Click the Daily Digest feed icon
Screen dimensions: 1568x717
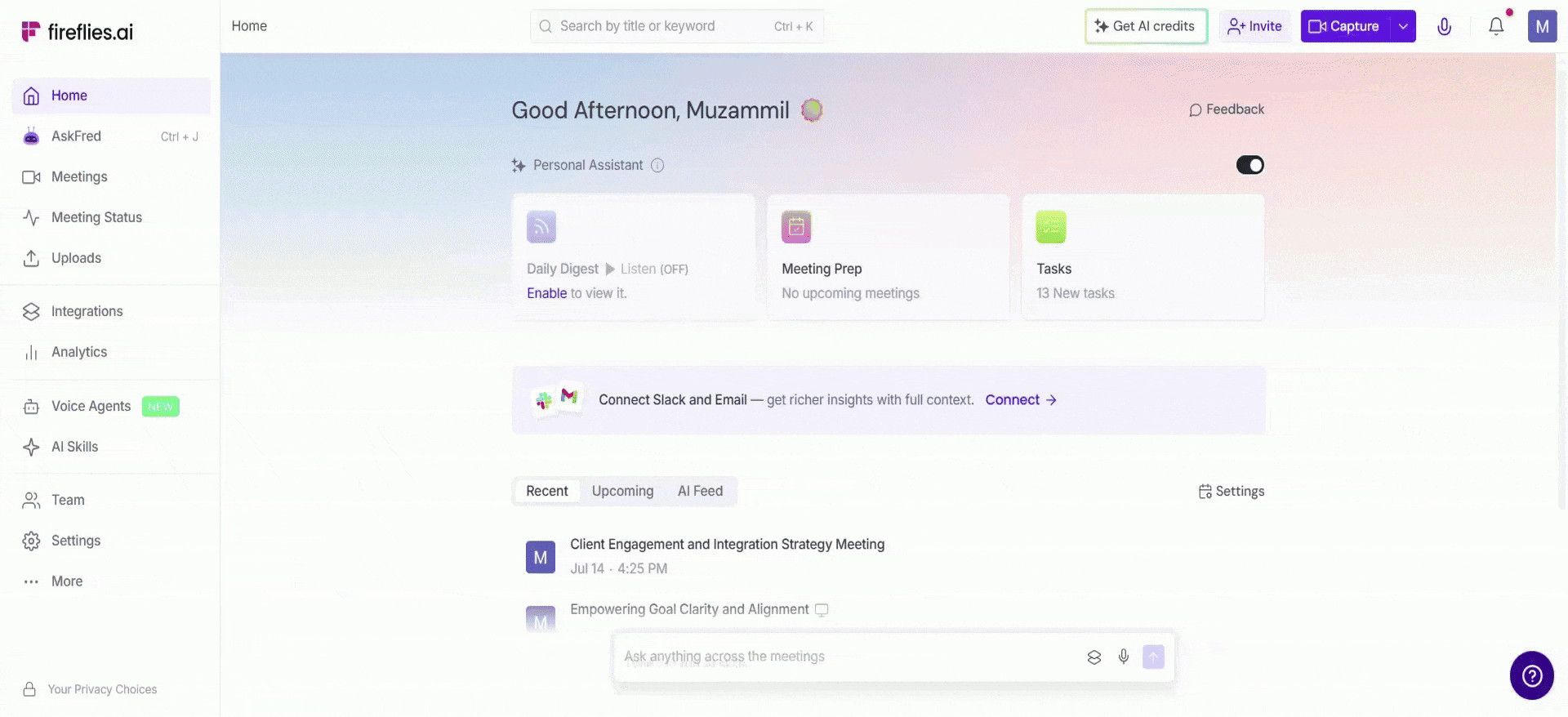point(541,227)
